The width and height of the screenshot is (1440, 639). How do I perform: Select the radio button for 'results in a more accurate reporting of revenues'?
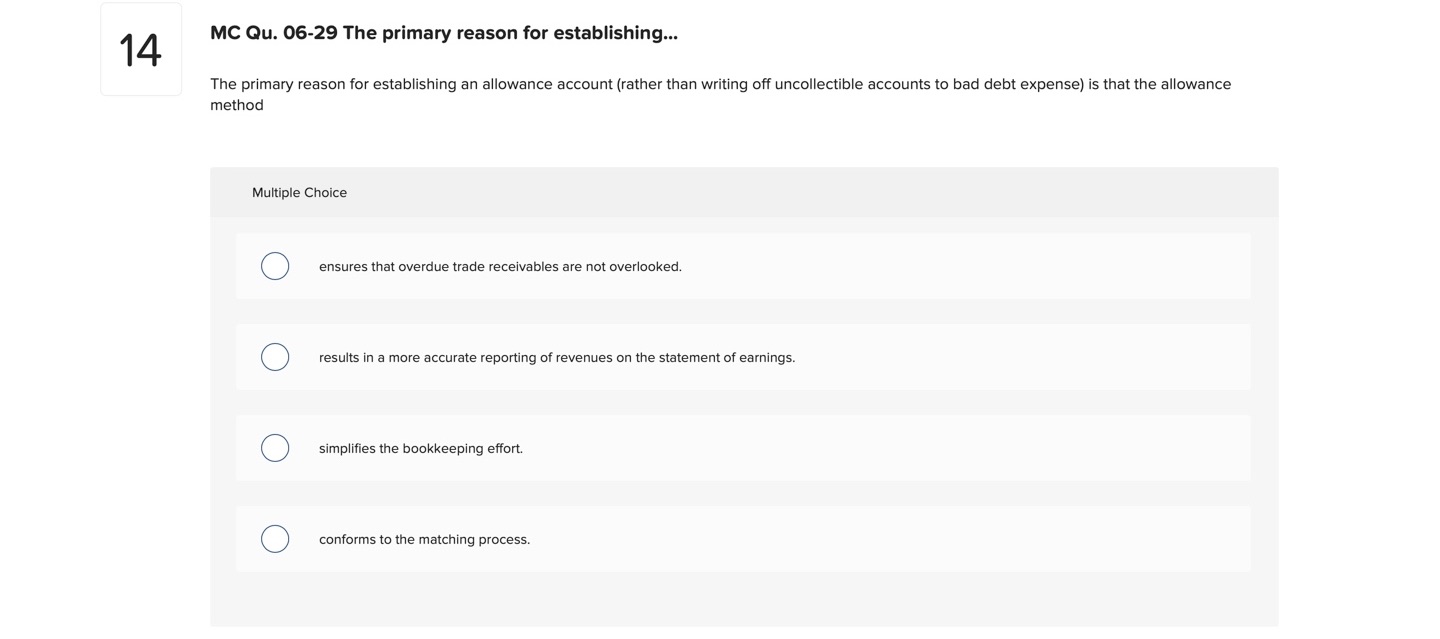tap(275, 357)
